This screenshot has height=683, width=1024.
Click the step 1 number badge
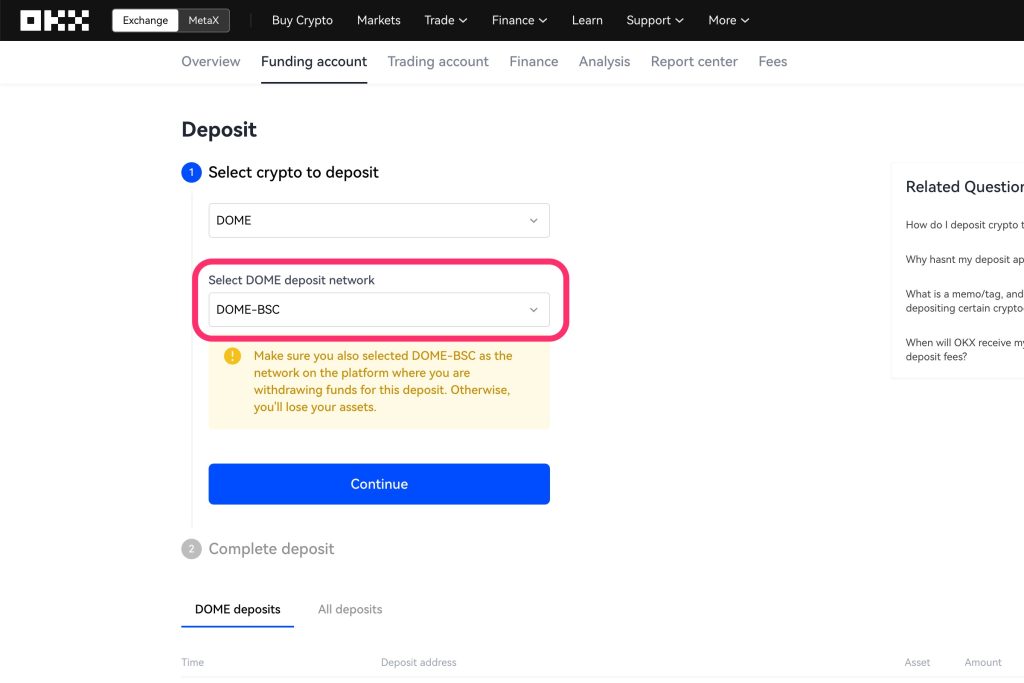point(191,173)
